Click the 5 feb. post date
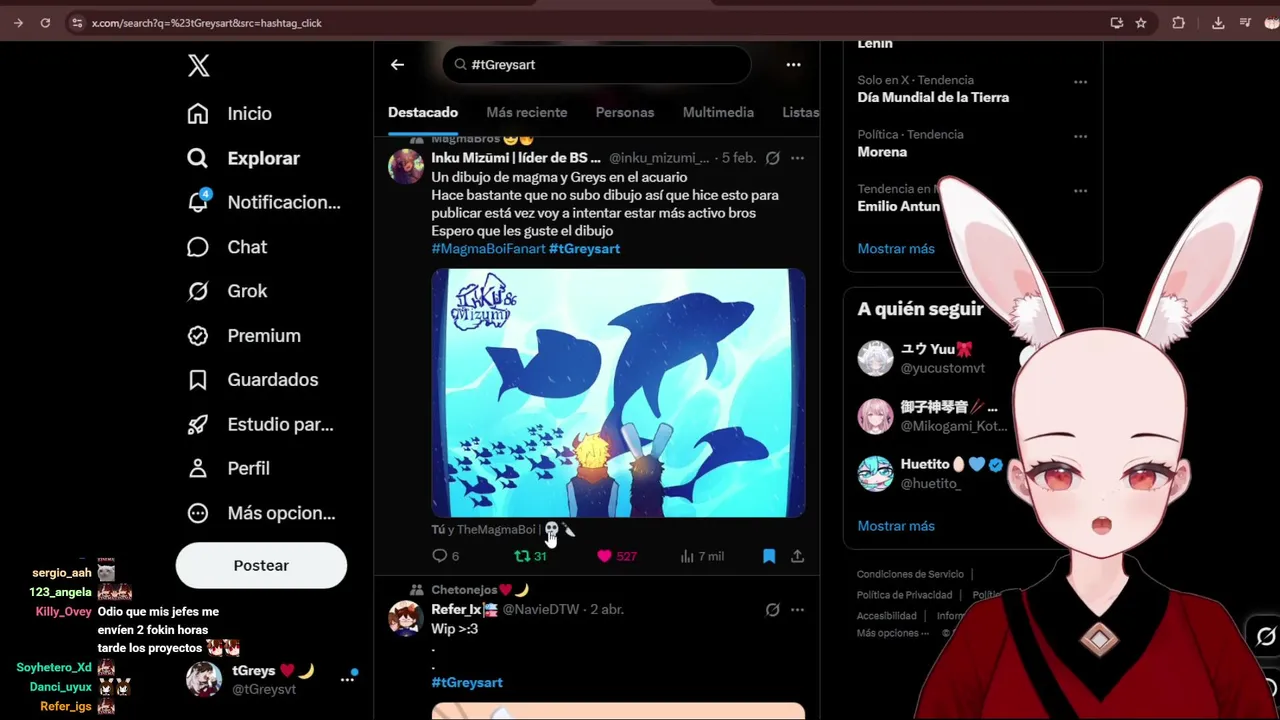The height and width of the screenshot is (720, 1280). point(739,158)
